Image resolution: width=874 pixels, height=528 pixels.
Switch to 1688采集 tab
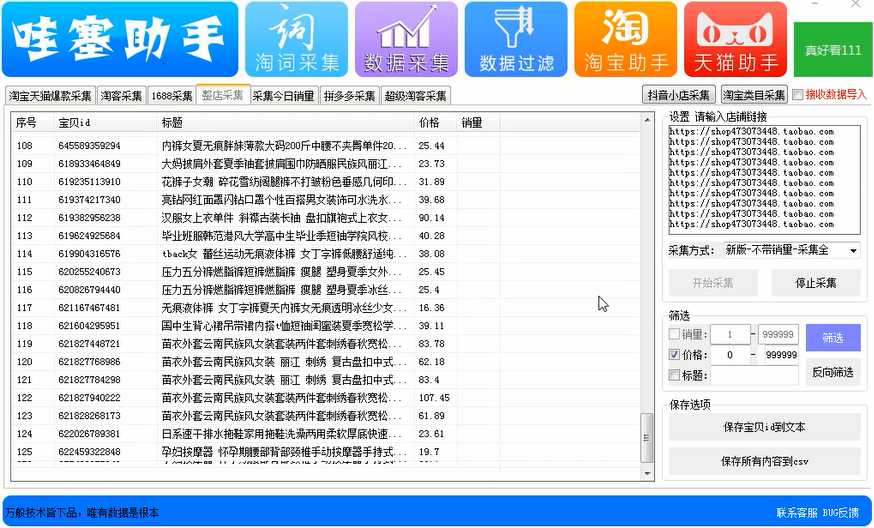tap(171, 96)
